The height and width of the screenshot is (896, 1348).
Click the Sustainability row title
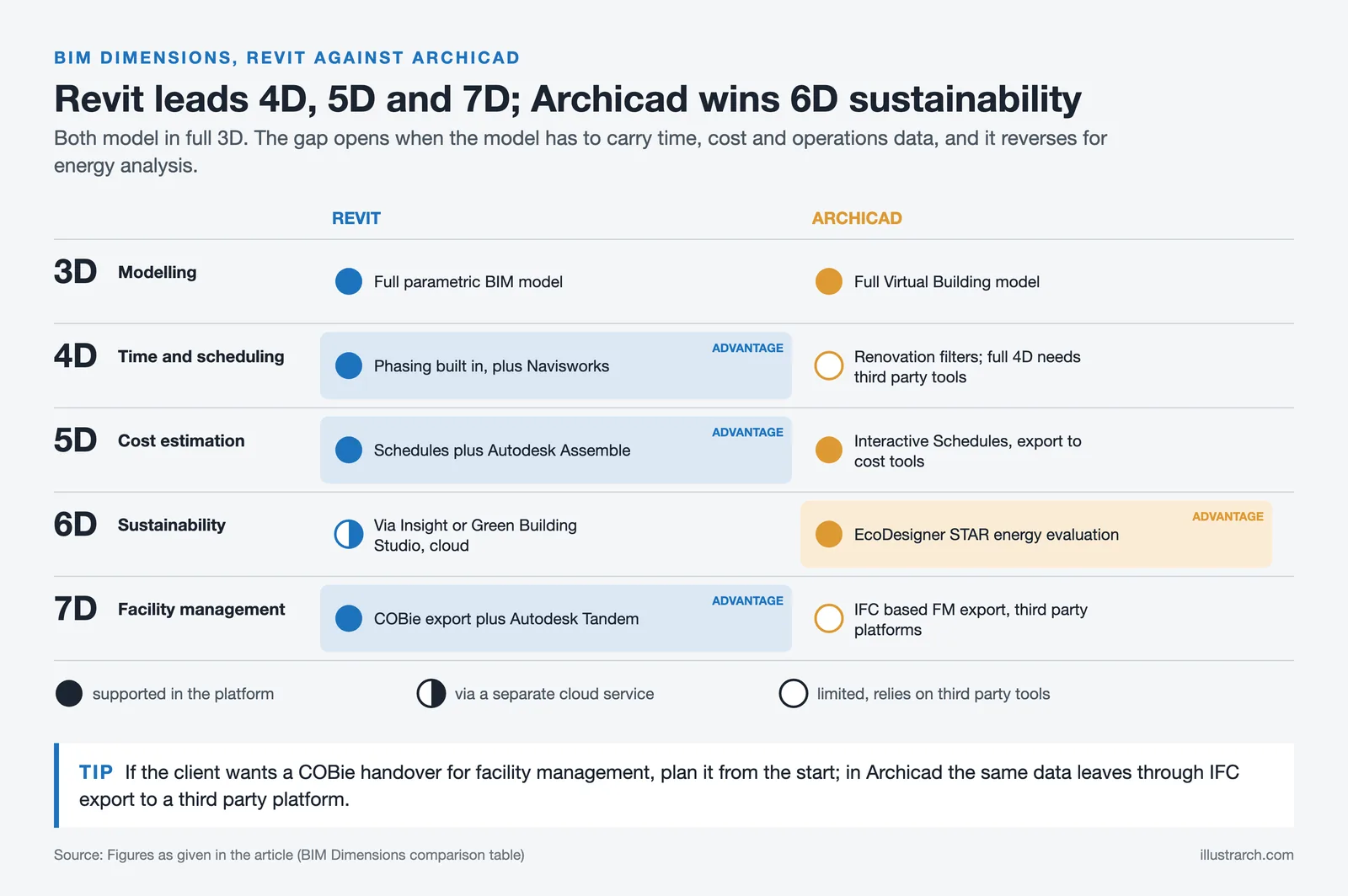(172, 525)
